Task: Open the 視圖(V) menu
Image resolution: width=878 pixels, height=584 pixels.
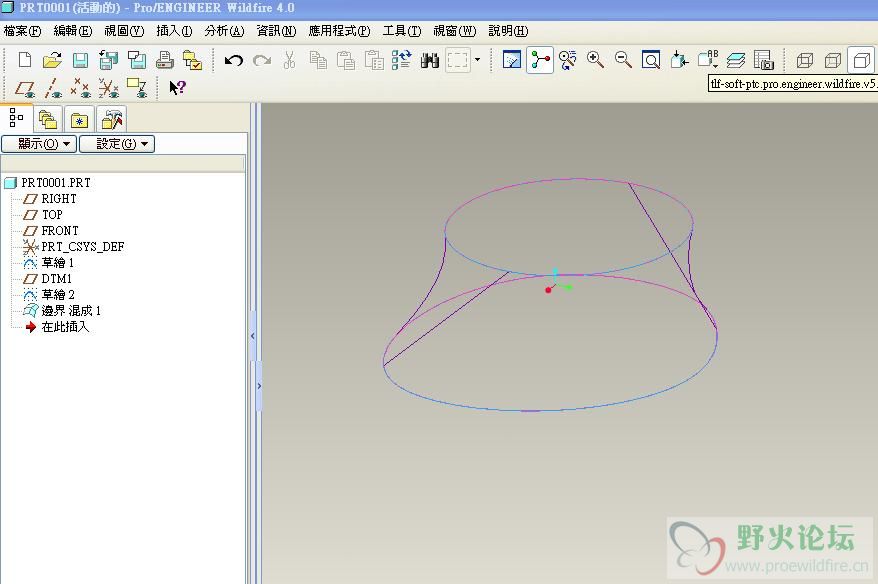Action: click(124, 31)
